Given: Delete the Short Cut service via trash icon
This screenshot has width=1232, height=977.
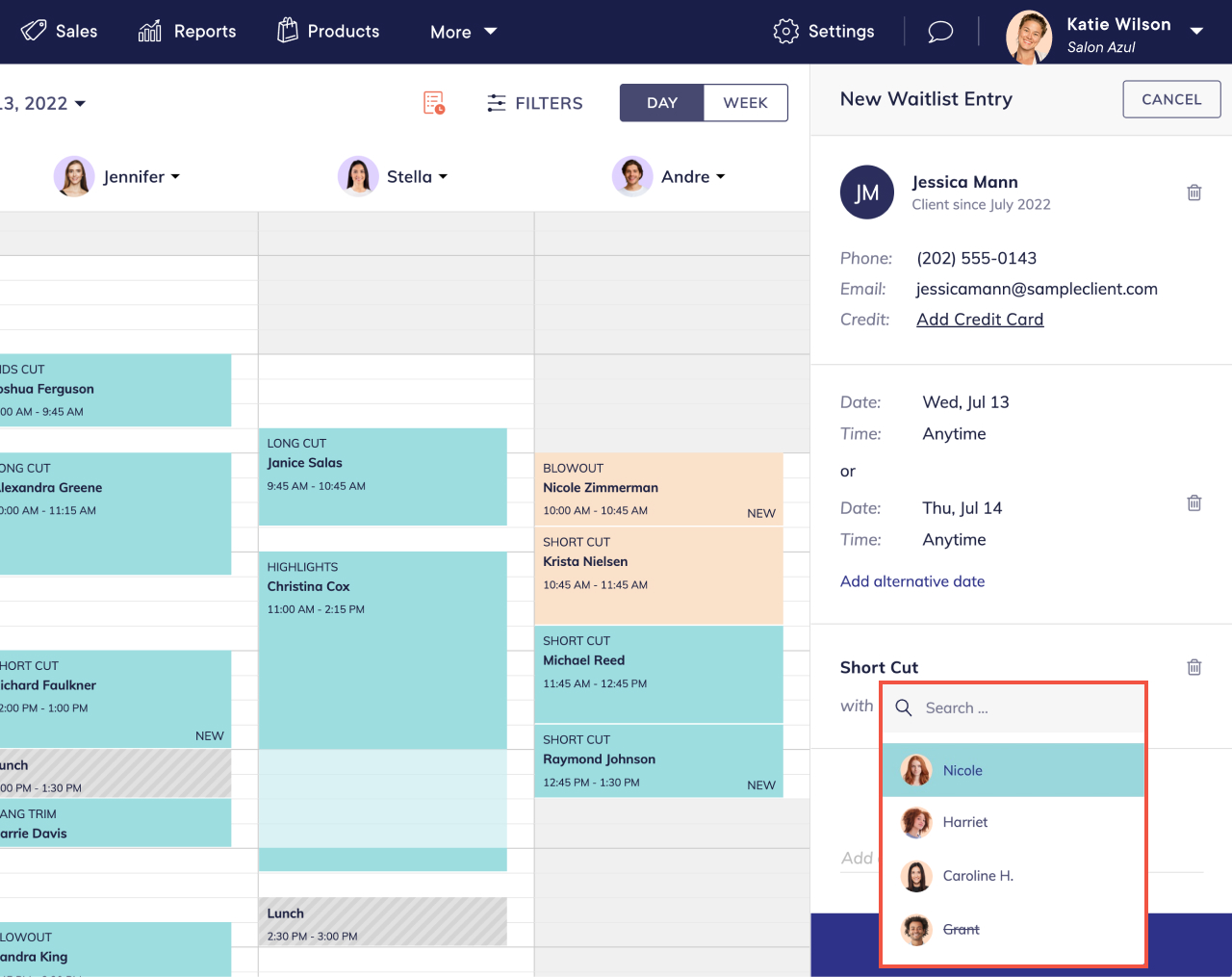Looking at the screenshot, I should pyautogui.click(x=1193, y=667).
